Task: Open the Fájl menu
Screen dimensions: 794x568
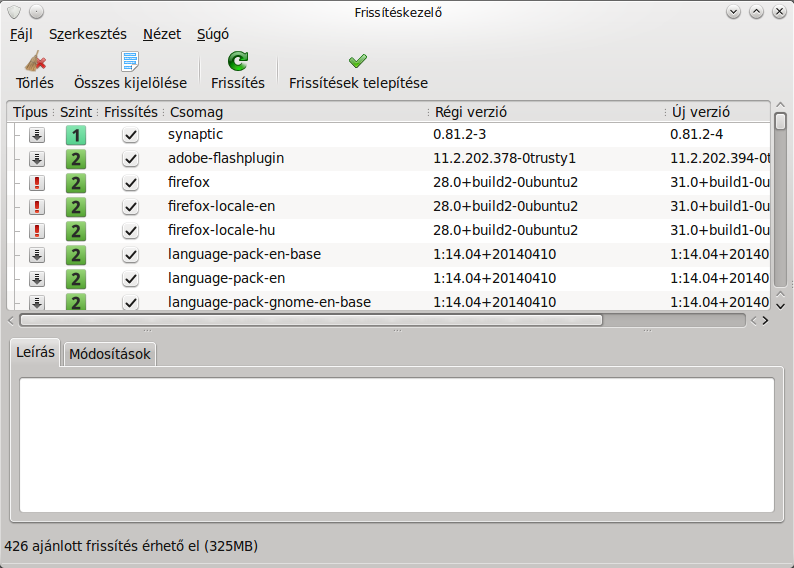Action: (21, 34)
